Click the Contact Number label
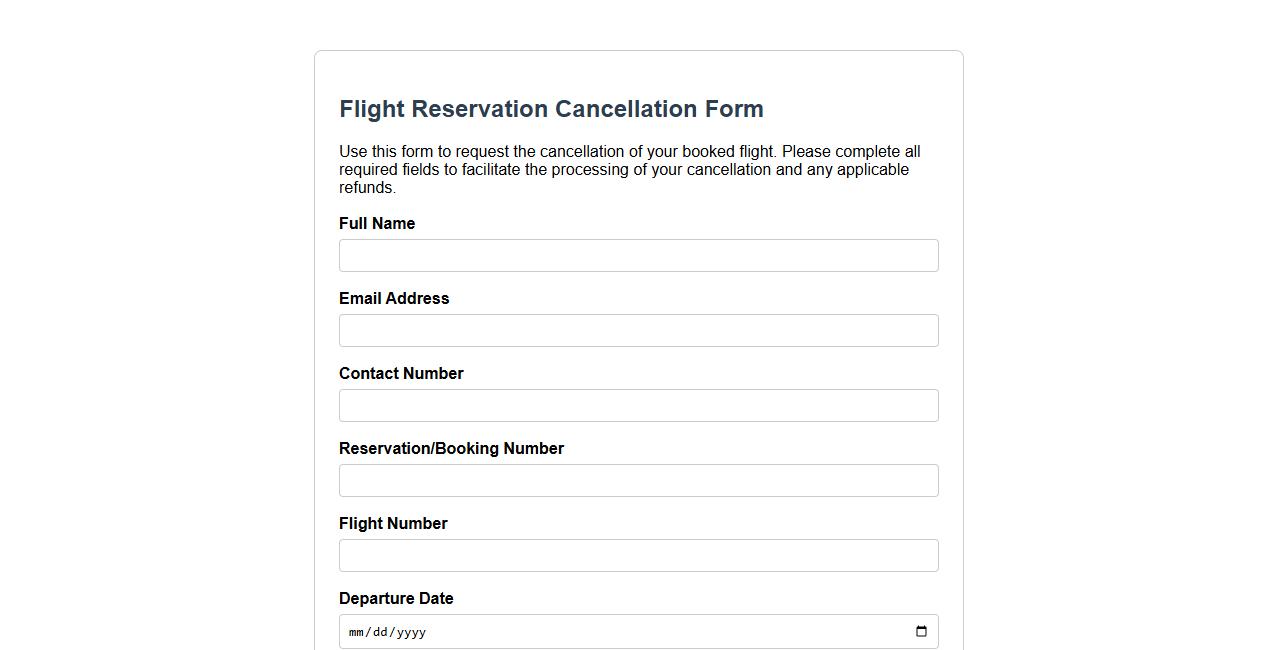Screen dimensions: 1278x650 pyautogui.click(x=401, y=373)
